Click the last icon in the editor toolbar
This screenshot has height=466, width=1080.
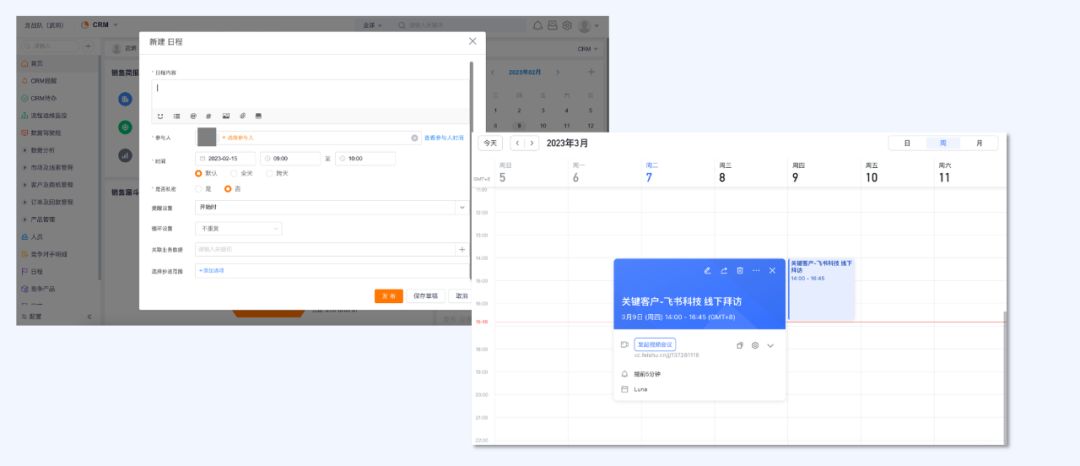point(258,116)
